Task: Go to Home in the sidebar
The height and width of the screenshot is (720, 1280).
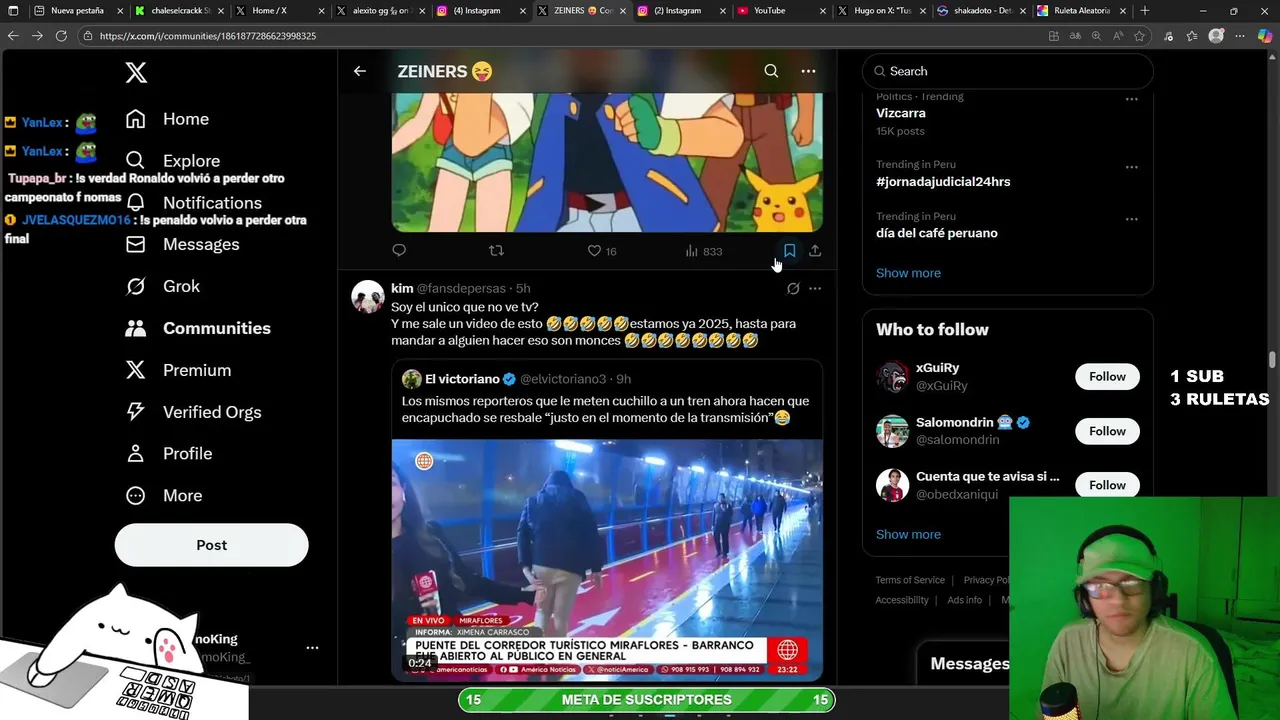Action: click(x=167, y=119)
